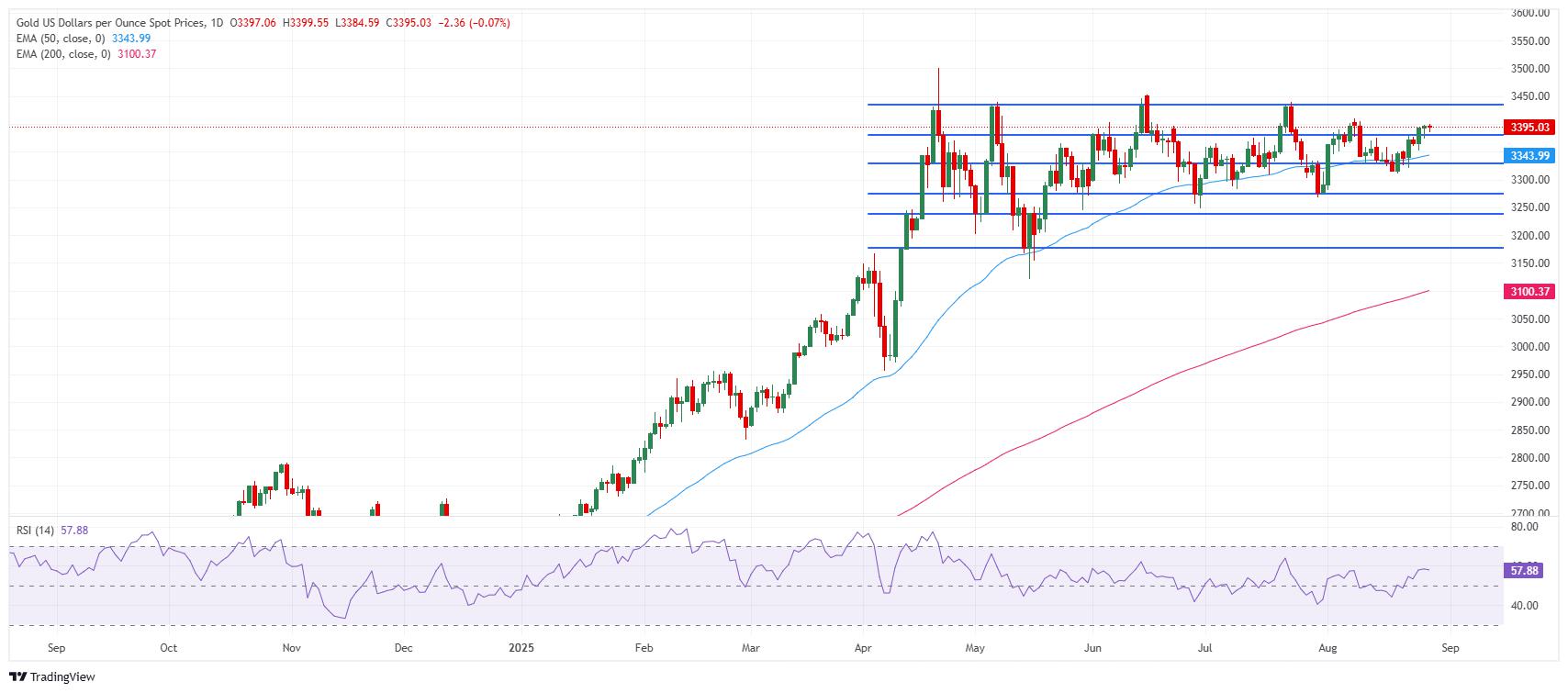Screen dimensions: 1568x693
Task: Click the 3050.00 price scale label
Action: pyautogui.click(x=1529, y=319)
